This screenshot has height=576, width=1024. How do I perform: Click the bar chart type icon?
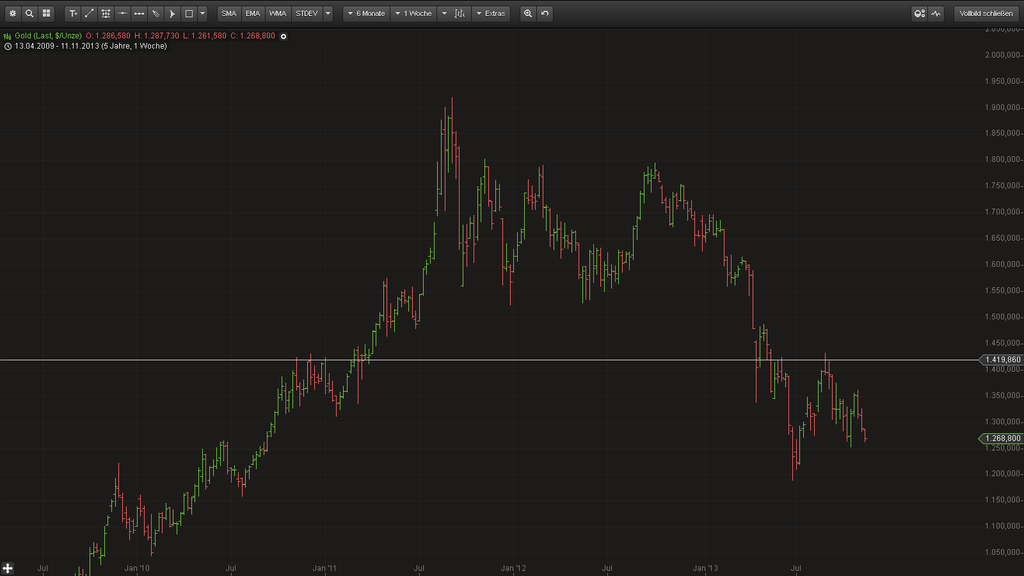click(x=460, y=13)
